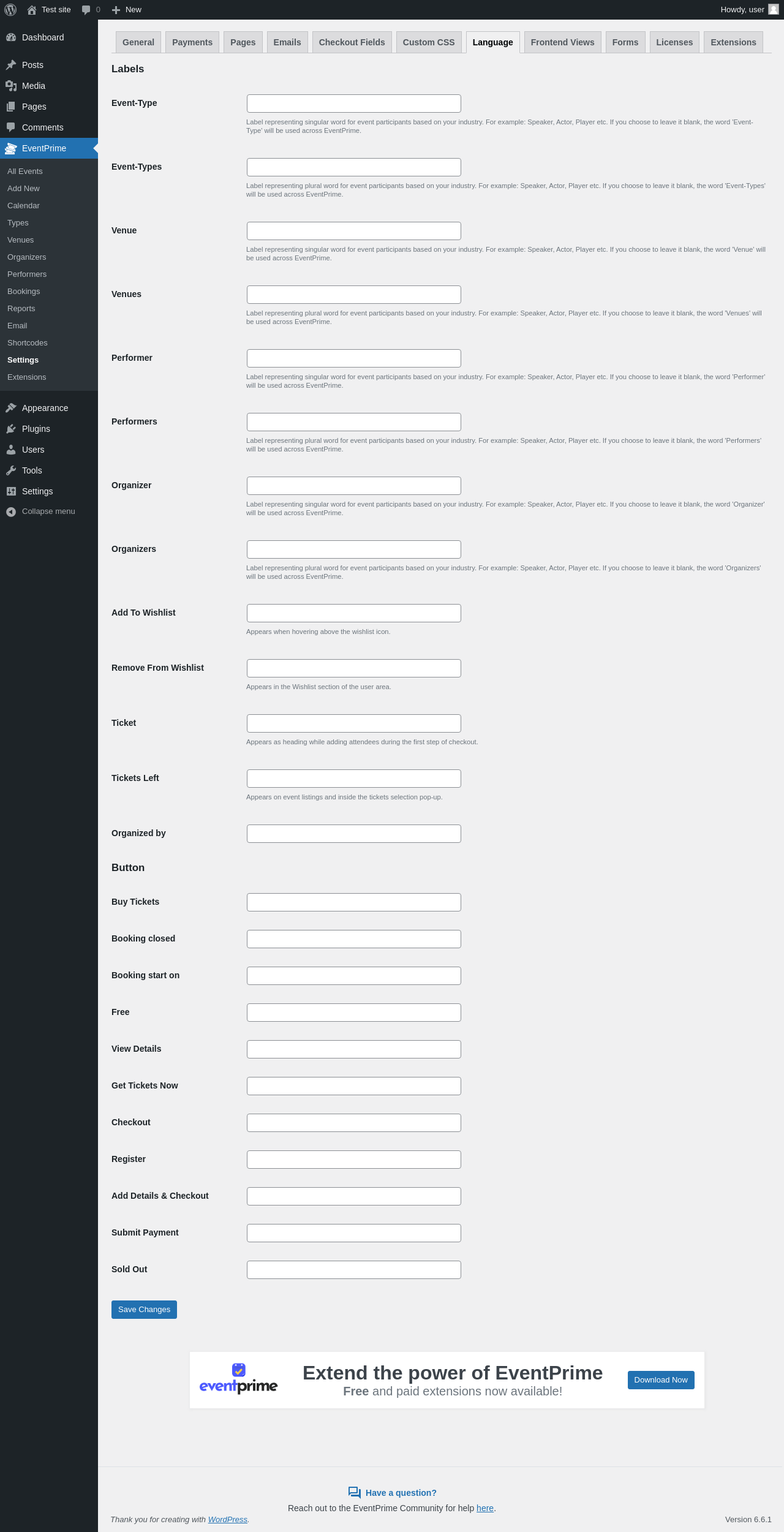Open Dashboard via its gauge icon
Viewport: 784px width, 1532px height.
(x=11, y=37)
